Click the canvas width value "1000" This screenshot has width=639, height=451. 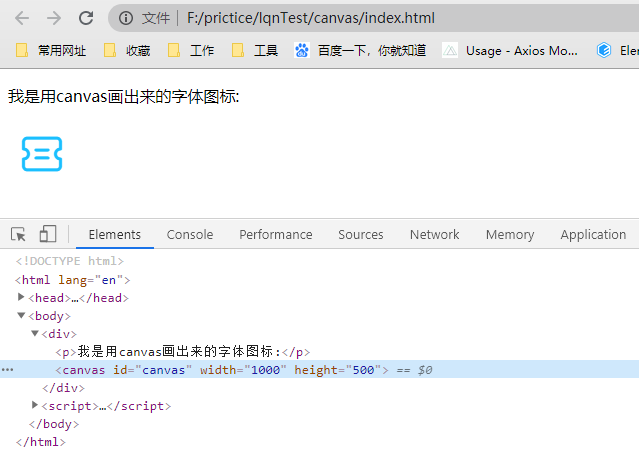[265, 370]
